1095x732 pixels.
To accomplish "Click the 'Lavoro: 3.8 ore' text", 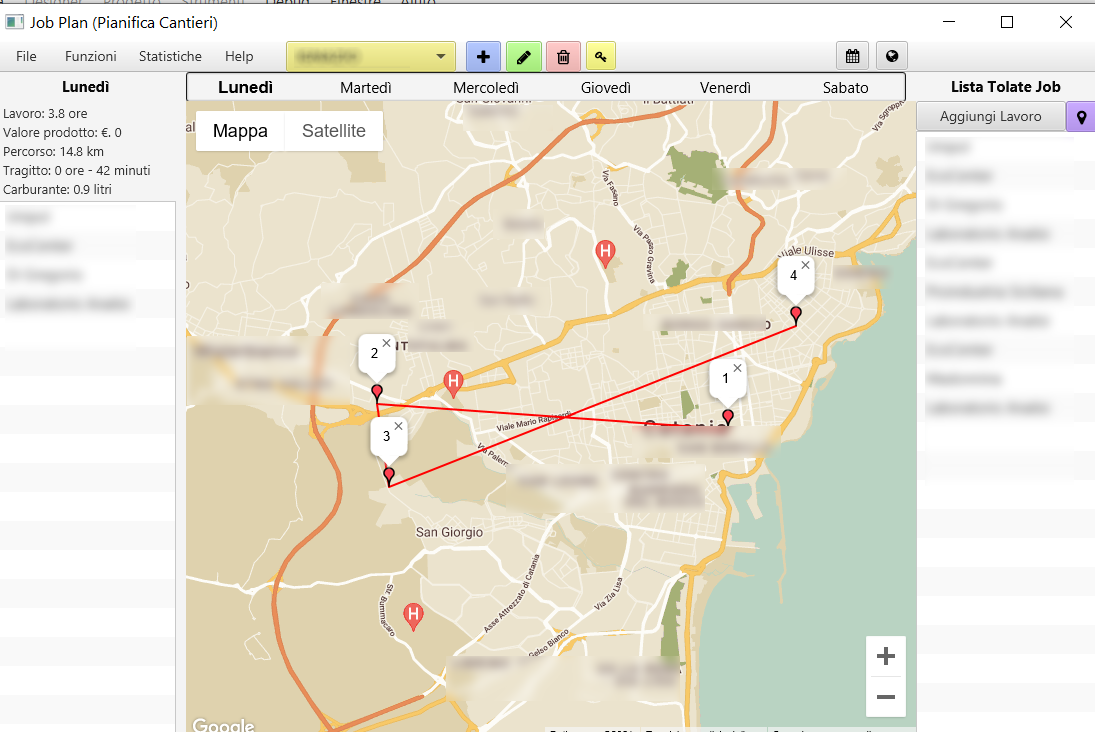I will [45, 113].
